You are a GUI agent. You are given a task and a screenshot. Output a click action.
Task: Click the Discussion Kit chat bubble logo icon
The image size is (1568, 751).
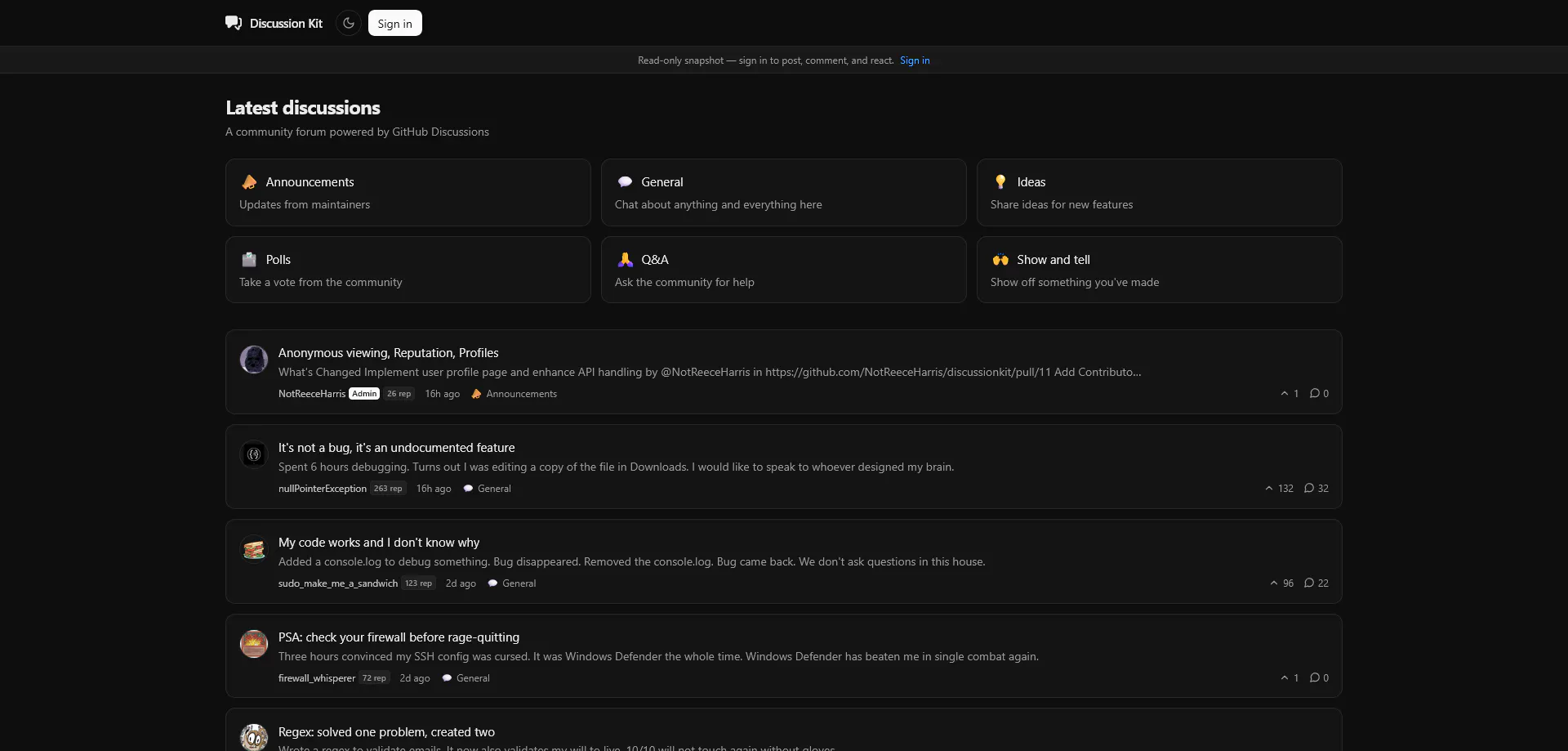point(234,23)
